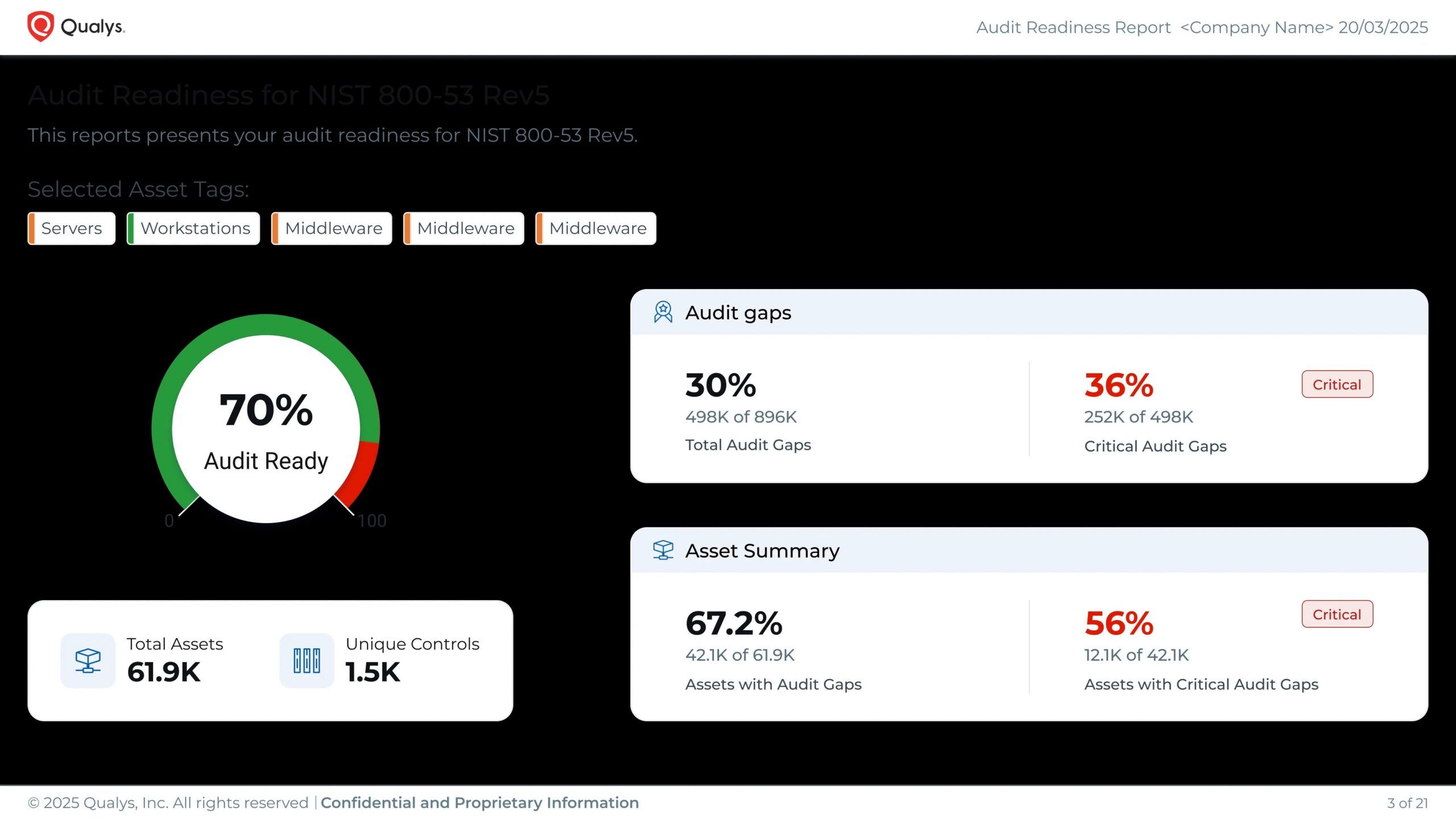Viewport: 1456px width, 819px height.
Task: Select the orange bar on the Servers tag
Action: (33, 228)
